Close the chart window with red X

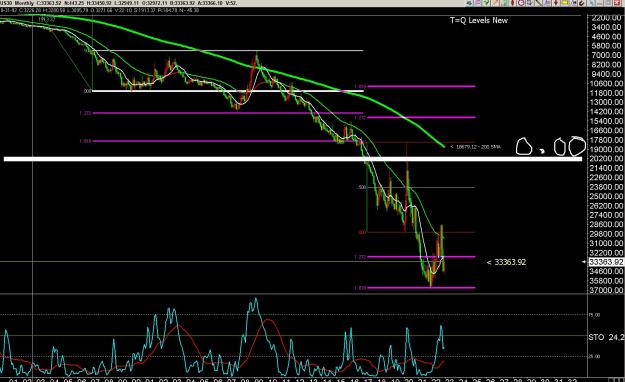tap(617, 3)
